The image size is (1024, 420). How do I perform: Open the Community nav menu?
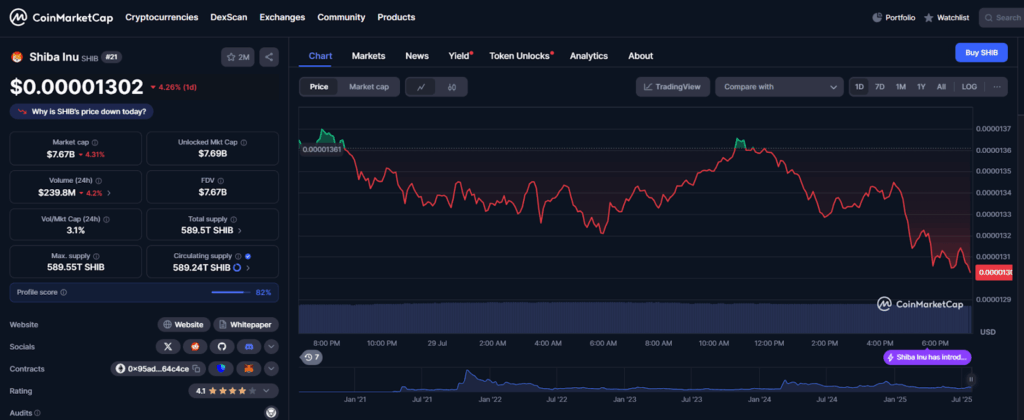pyautogui.click(x=341, y=18)
